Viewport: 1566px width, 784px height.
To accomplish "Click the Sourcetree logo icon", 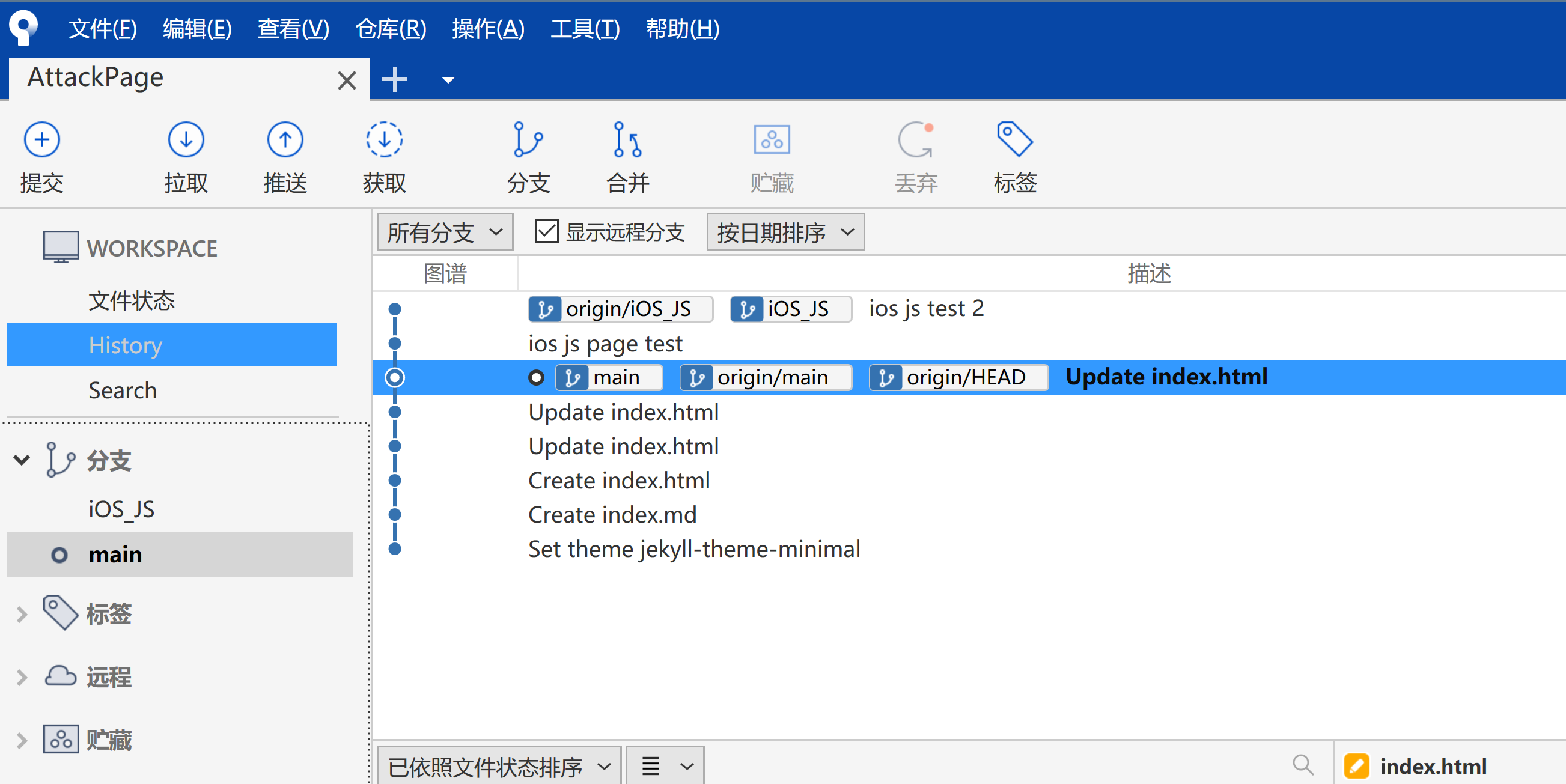I will click(x=23, y=28).
